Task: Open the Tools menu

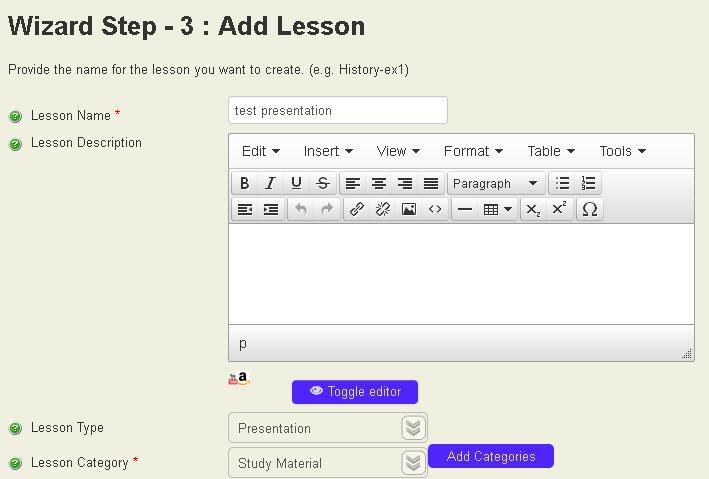Action: point(622,151)
